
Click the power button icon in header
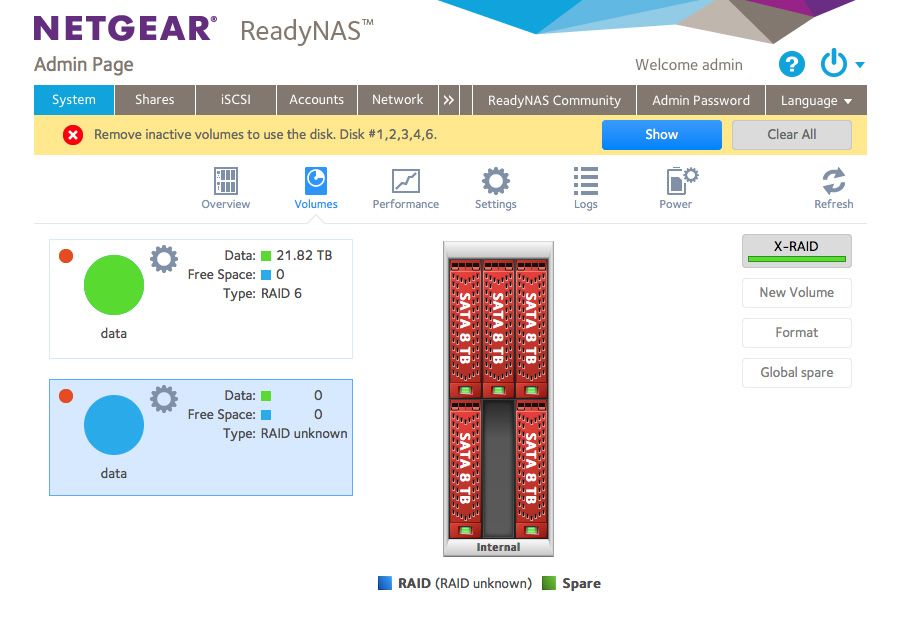(833, 63)
